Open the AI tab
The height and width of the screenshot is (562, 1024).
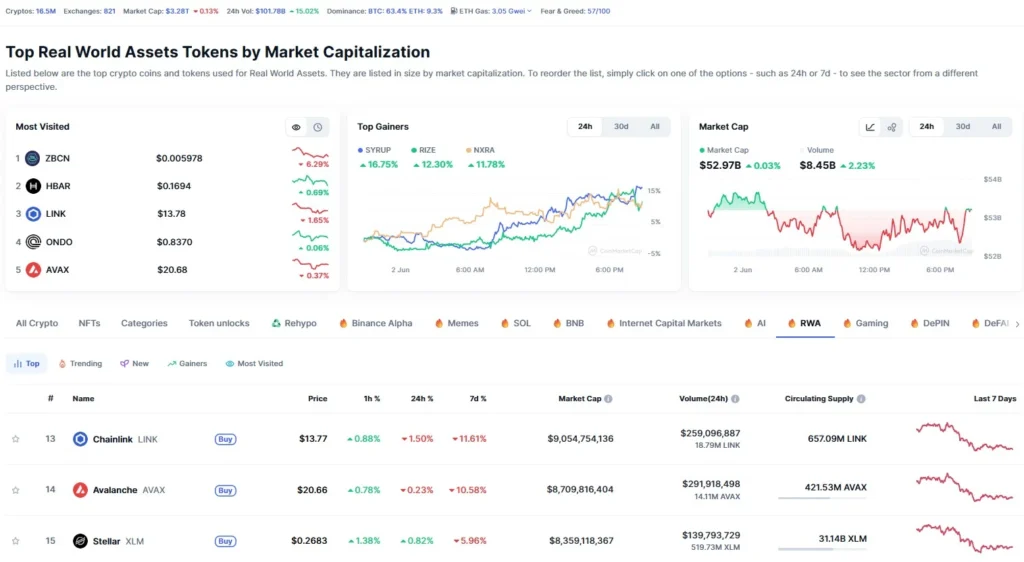(755, 323)
